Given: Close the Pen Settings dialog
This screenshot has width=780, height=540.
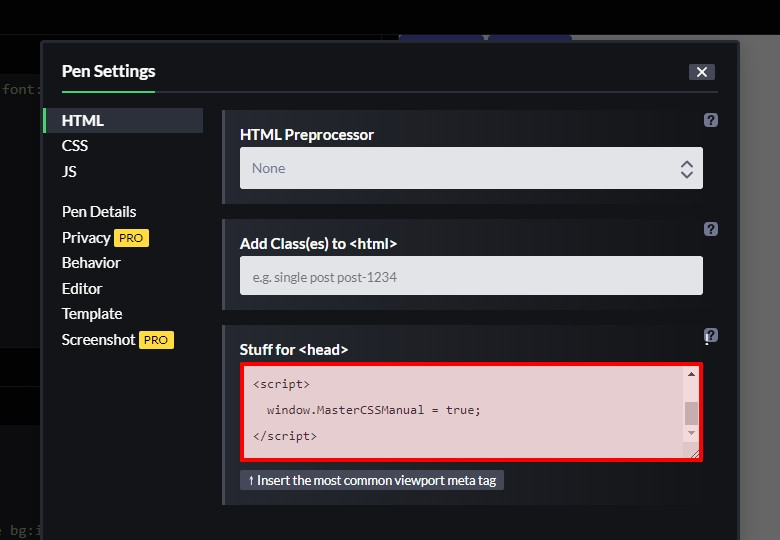Looking at the screenshot, I should (x=701, y=72).
